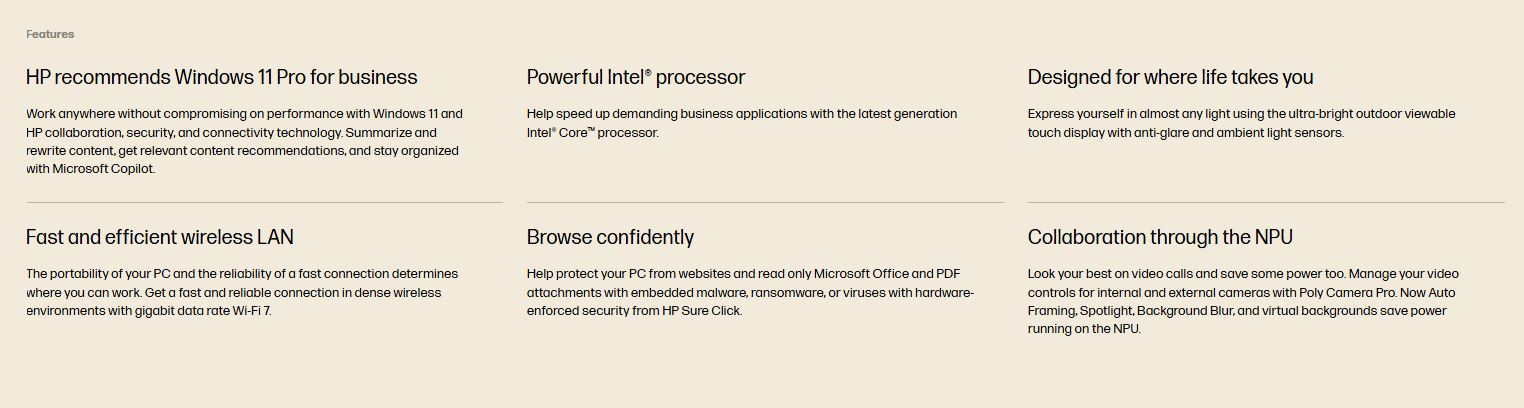This screenshot has height=408, width=1524.
Task: Click the paragraph starting with Work anywhere
Action: point(244,141)
